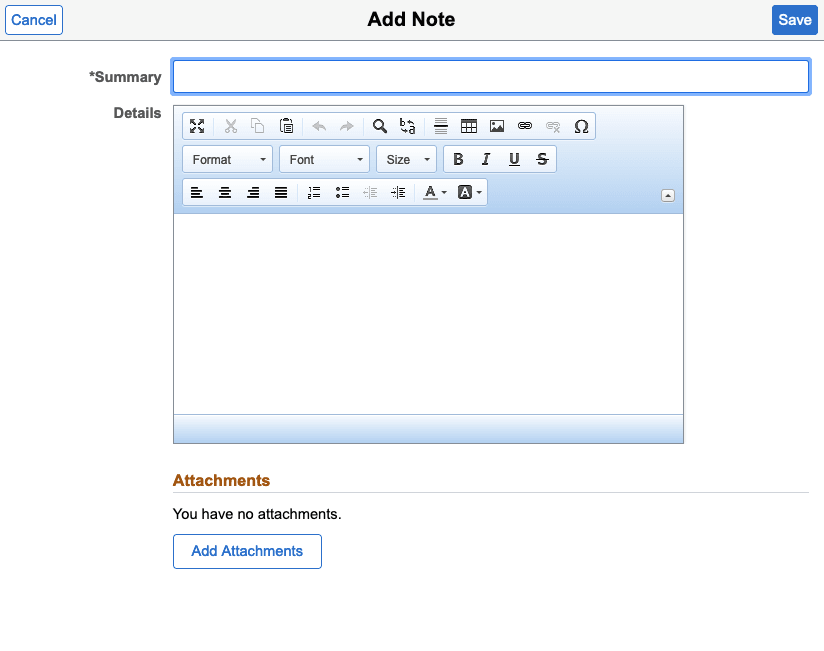Open the Font selector
Viewport: 824px width, 651px height.
(324, 158)
